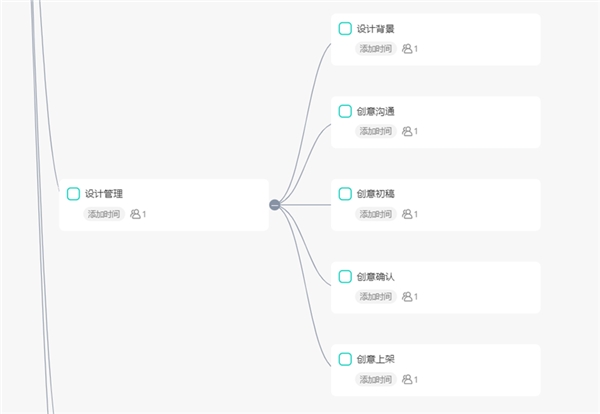
Task: Collapse the 设计管理 node children
Action: click(274, 205)
